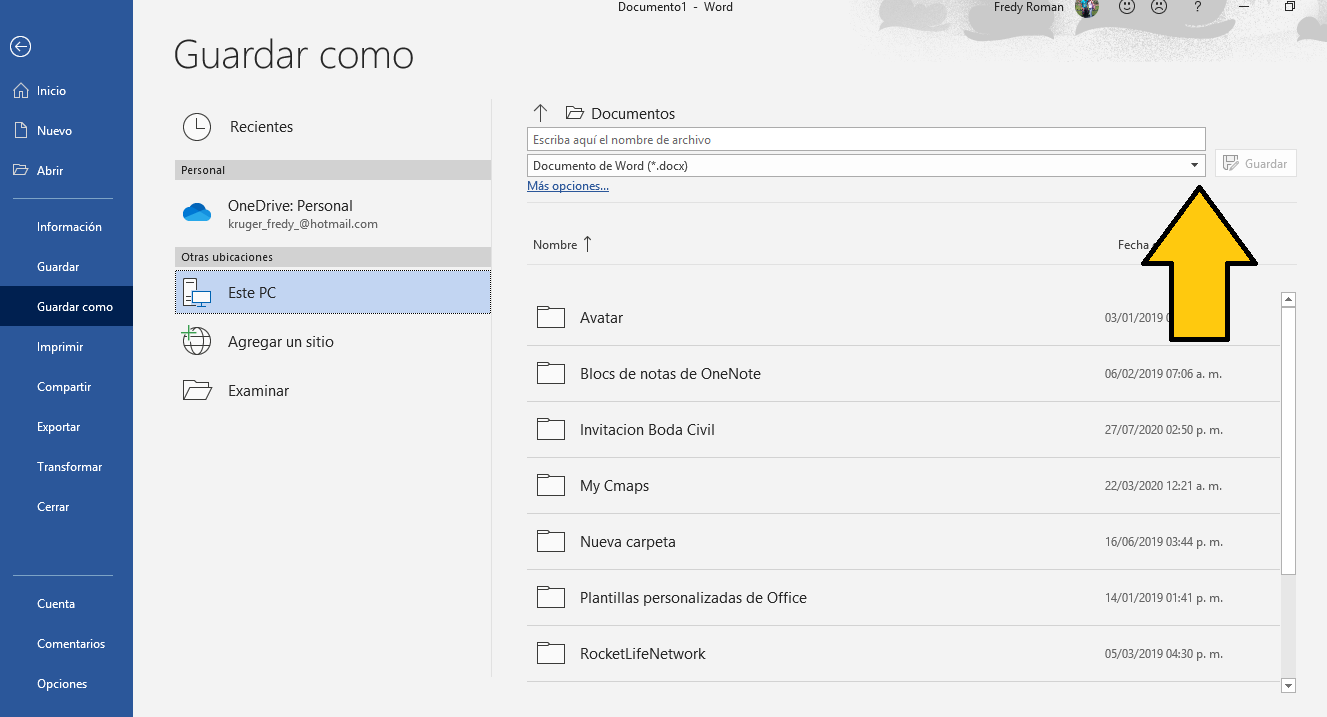Click the Agregar un sitio globe icon
This screenshot has height=717, width=1327.
[x=196, y=341]
